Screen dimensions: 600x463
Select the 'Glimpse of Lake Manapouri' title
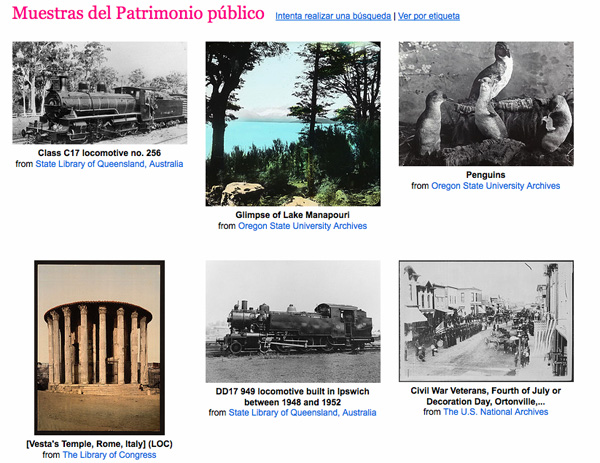293,215
